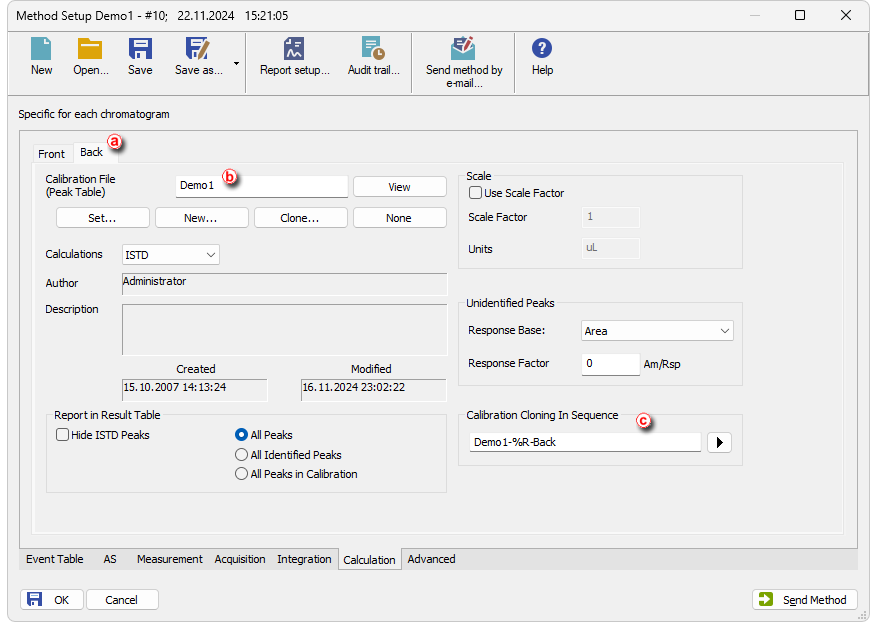Open the Response Base dropdown
Image resolution: width=877 pixels, height=629 pixels.
click(657, 331)
